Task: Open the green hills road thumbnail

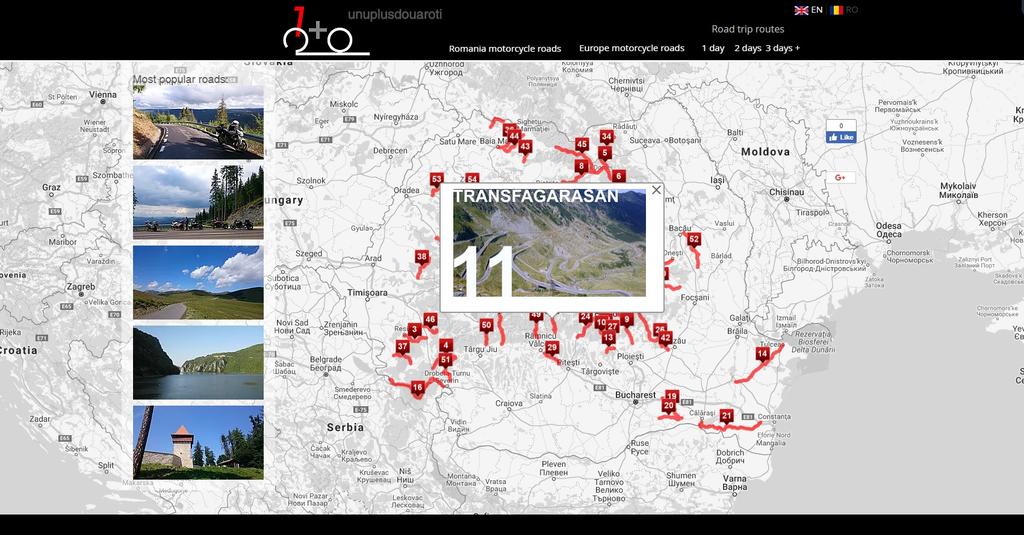Action: pyautogui.click(x=199, y=282)
